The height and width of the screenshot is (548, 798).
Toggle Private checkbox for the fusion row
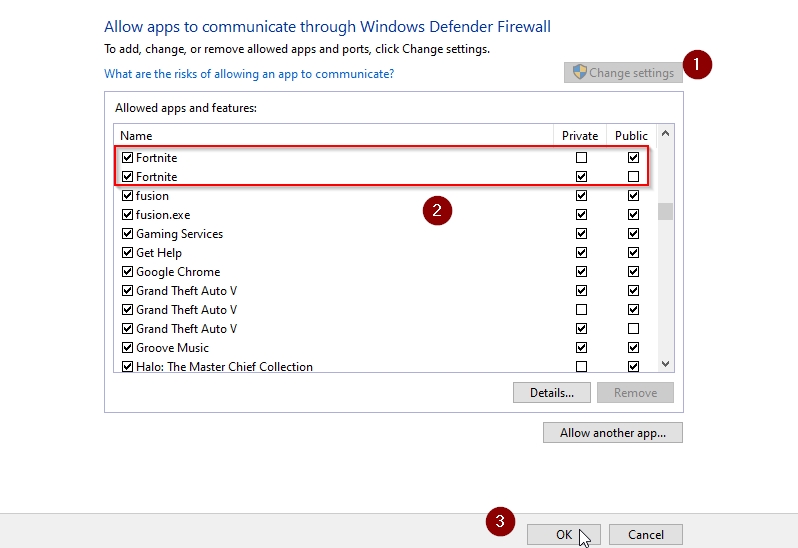point(581,196)
